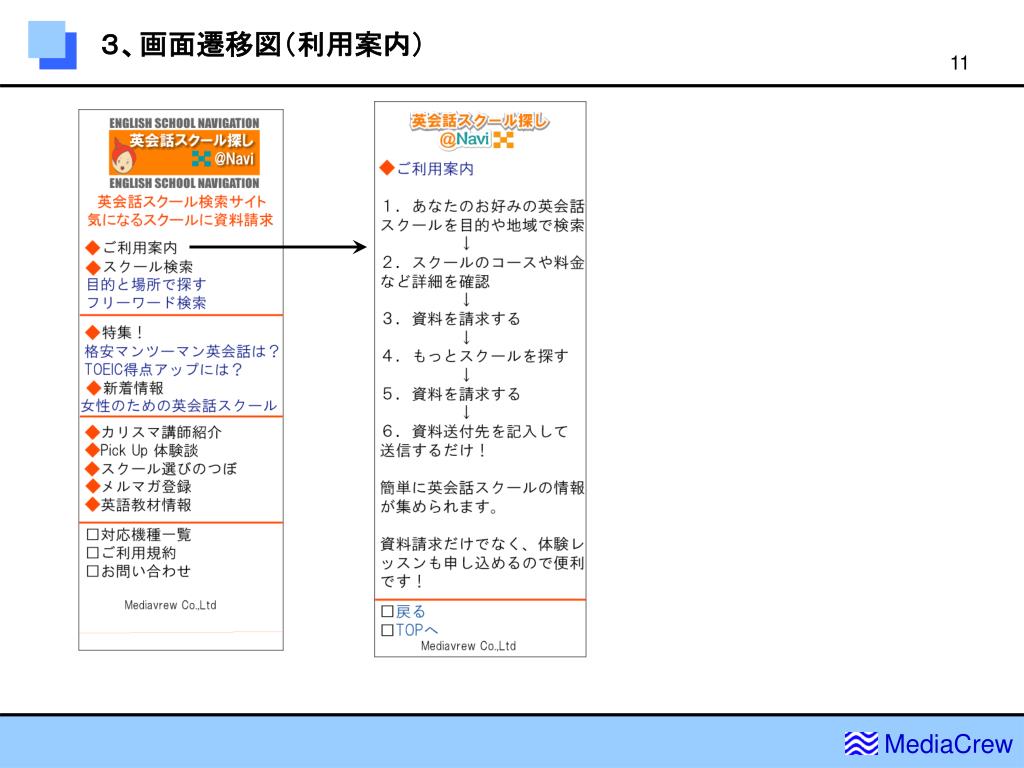Click Mediavrew Co.,Ltd text in right screen
Viewport: 1024px width, 768px height.
point(468,646)
